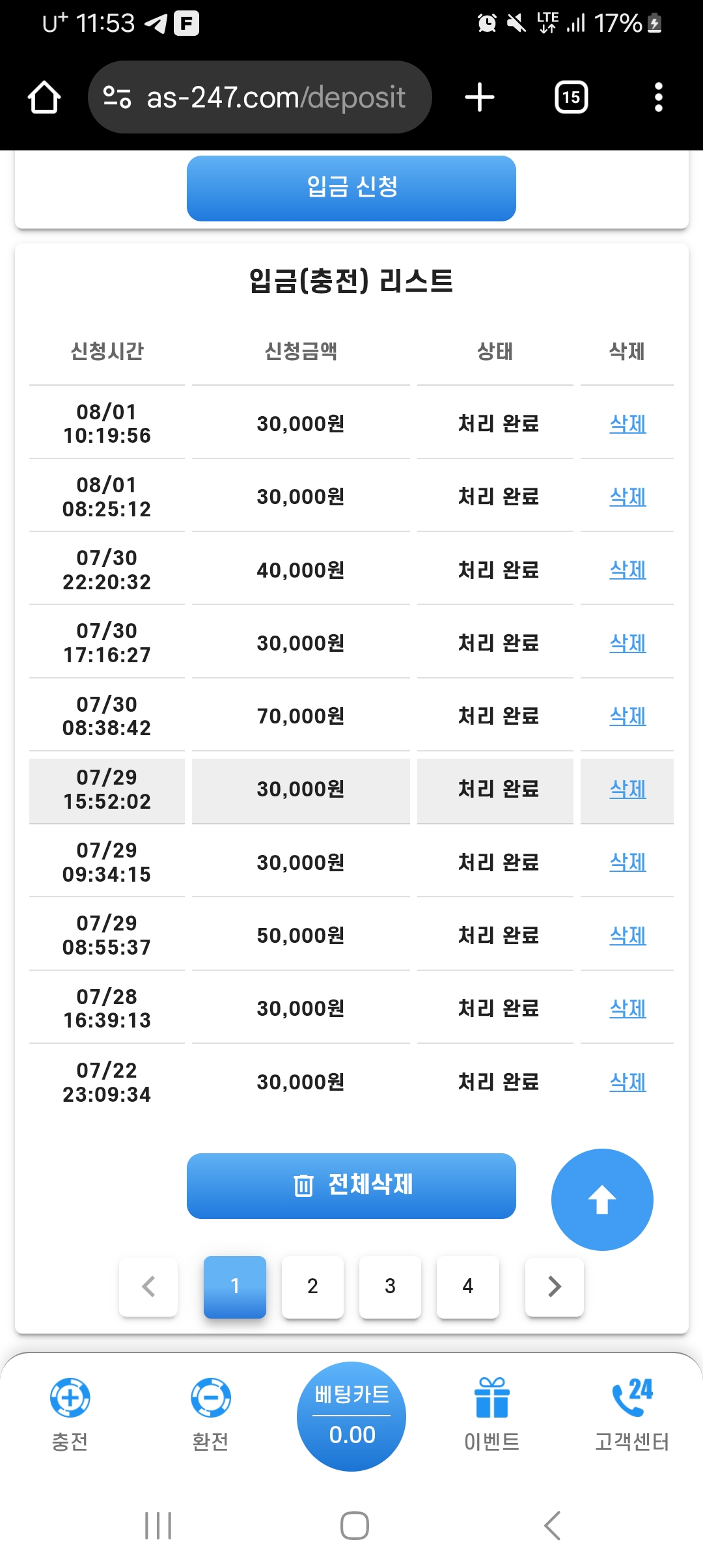Tap the browser home icon
This screenshot has height=1568, width=703.
44,98
